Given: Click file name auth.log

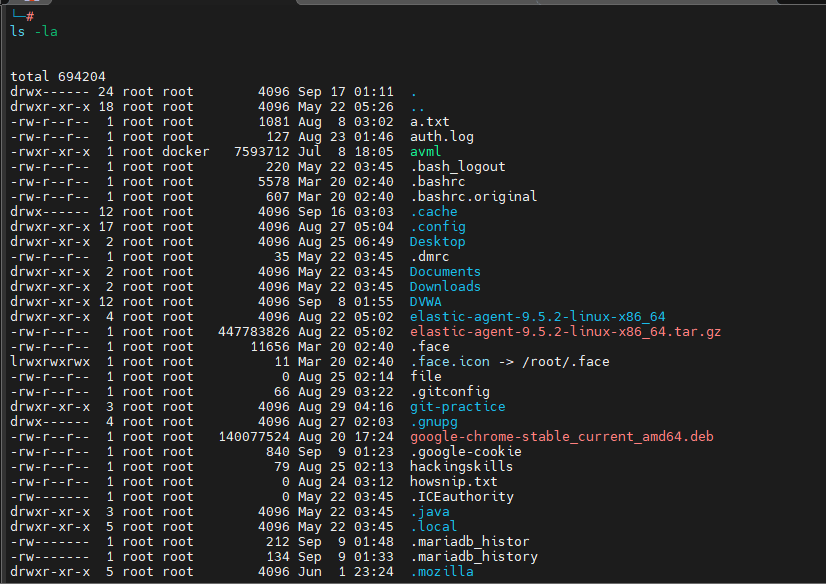Looking at the screenshot, I should (x=441, y=137).
